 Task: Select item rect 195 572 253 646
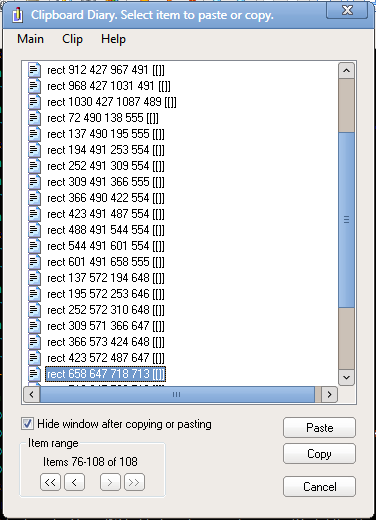(x=106, y=294)
